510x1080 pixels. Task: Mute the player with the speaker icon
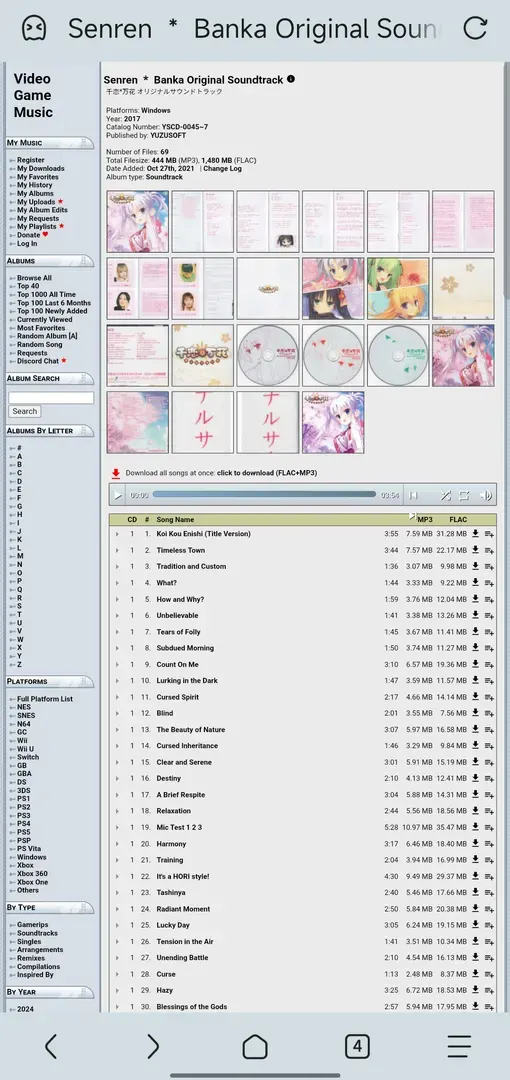[485, 495]
